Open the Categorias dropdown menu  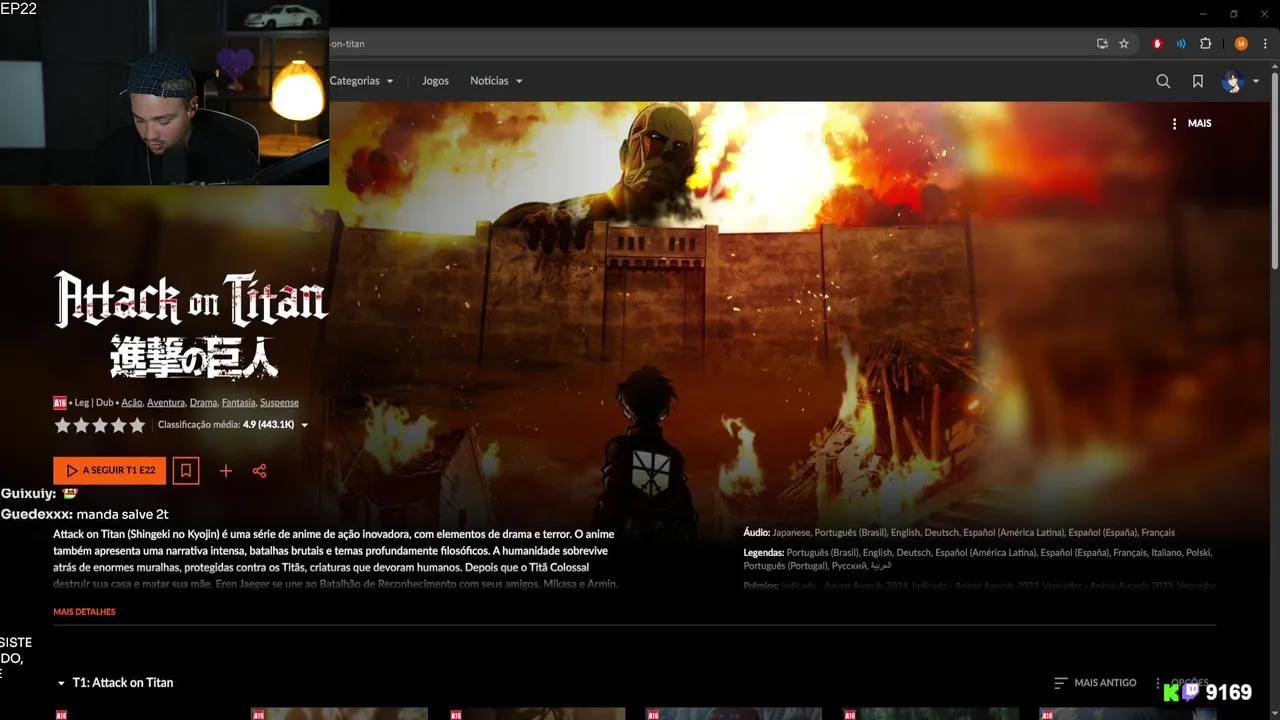[361, 81]
